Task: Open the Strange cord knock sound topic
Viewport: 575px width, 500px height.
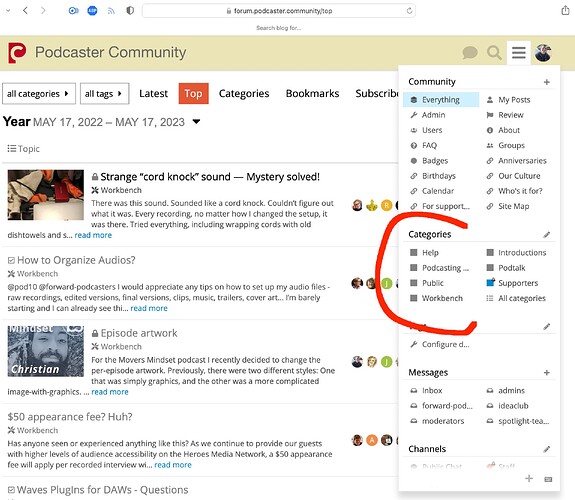Action: tap(210, 177)
